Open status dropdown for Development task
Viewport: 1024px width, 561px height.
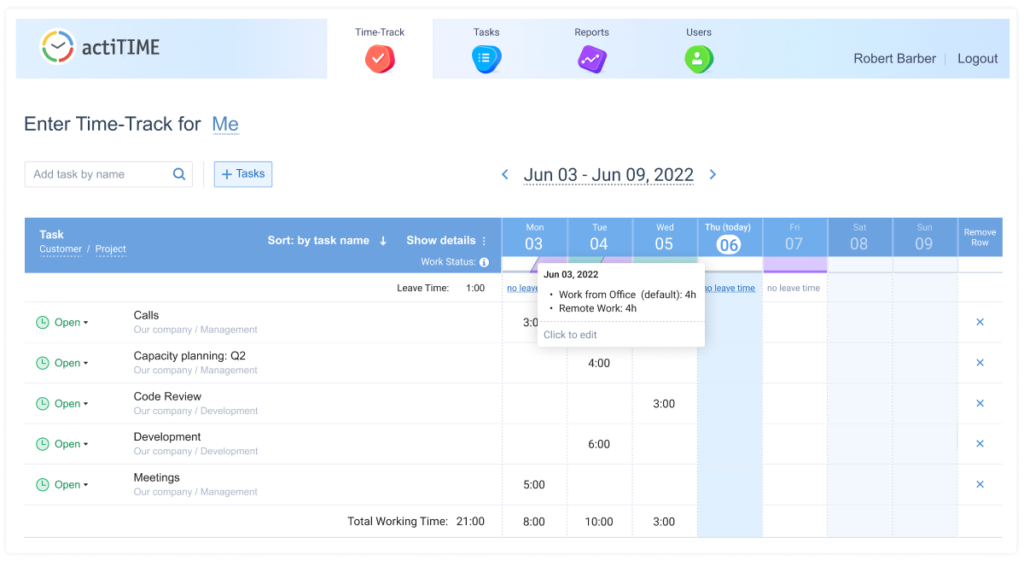pos(62,444)
